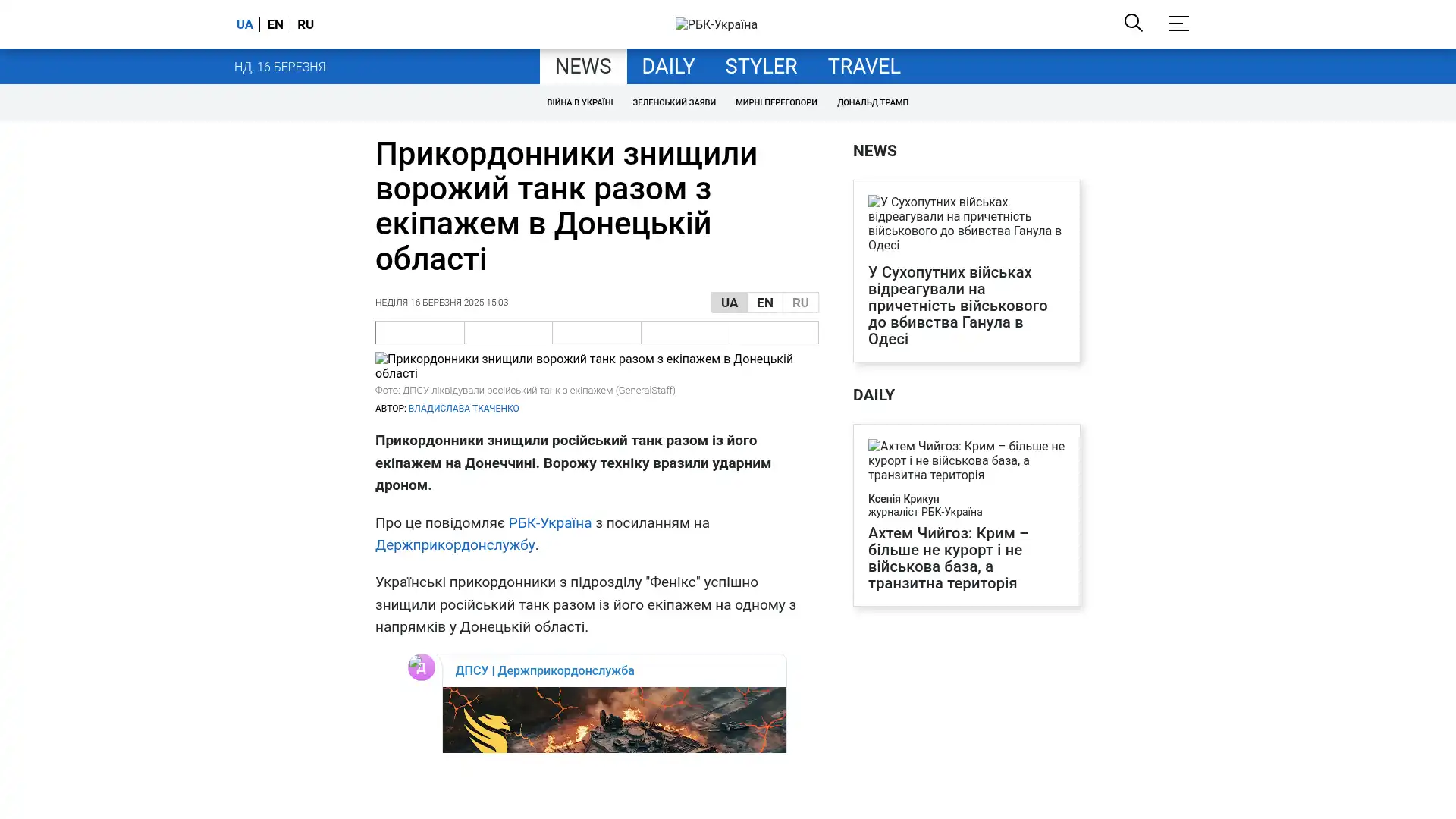The height and width of the screenshot is (819, 1456).
Task: Click the last share button in row
Action: 773,332
